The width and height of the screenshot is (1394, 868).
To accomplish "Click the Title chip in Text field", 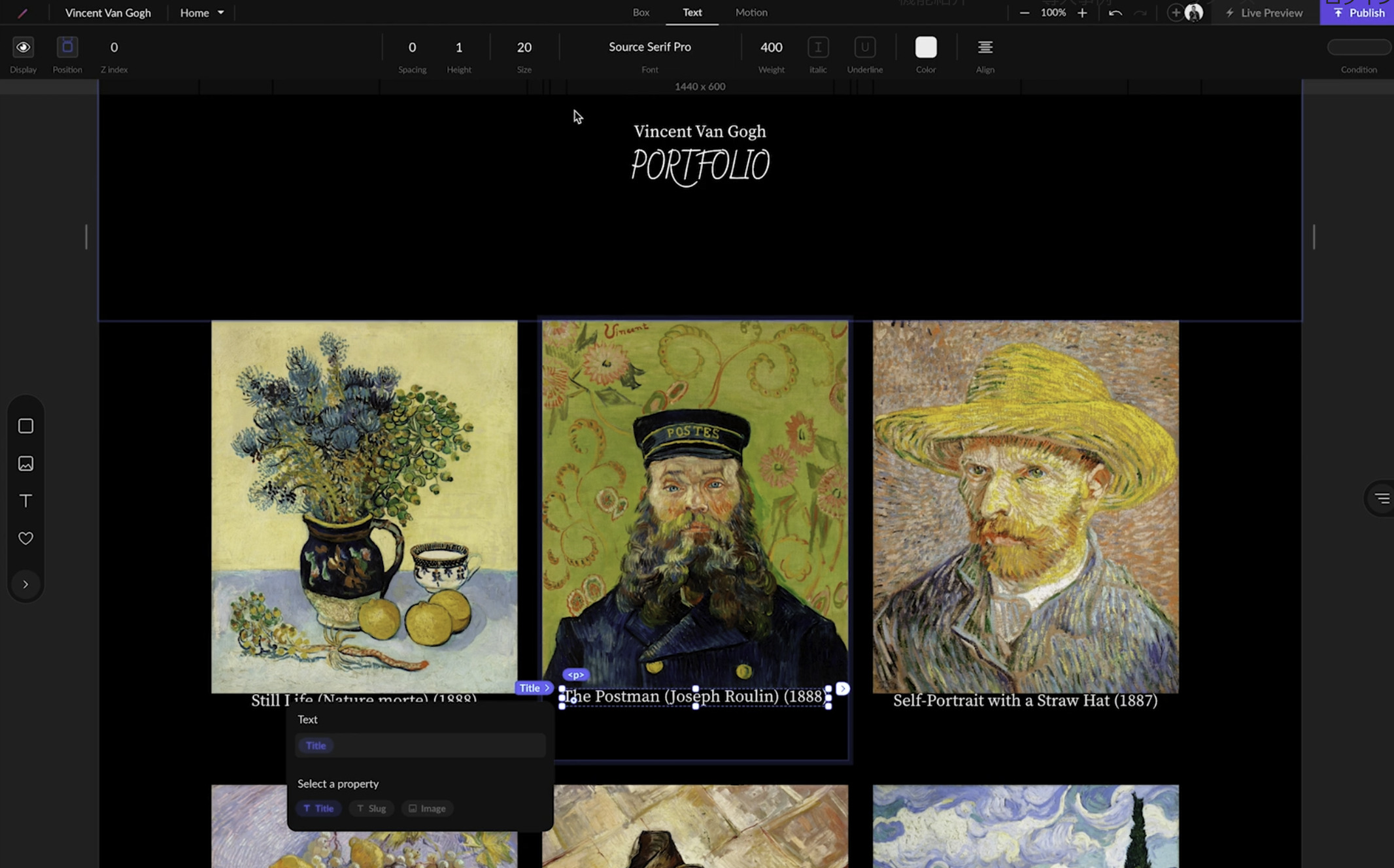I will pyautogui.click(x=315, y=746).
